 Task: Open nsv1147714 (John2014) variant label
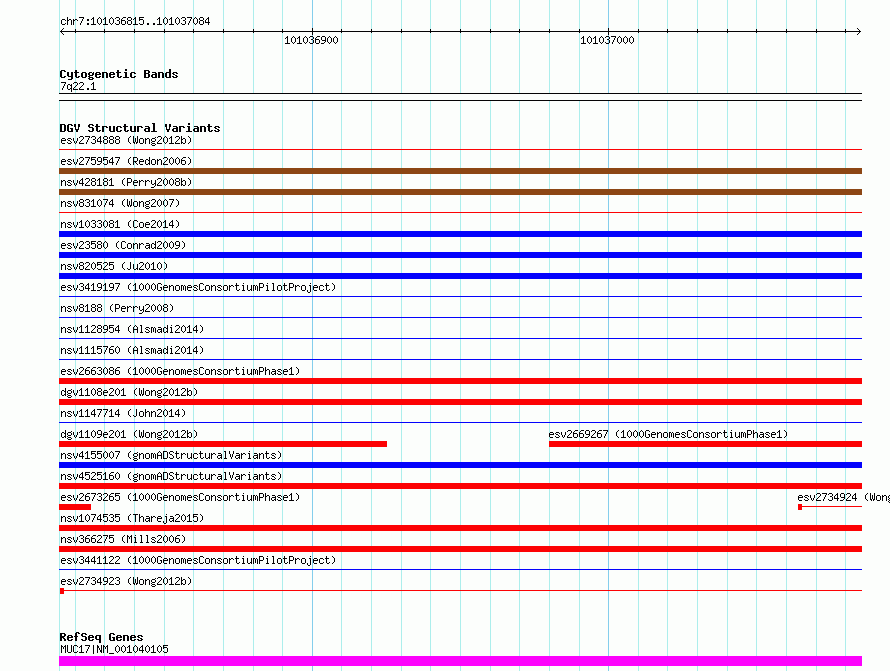click(x=123, y=413)
